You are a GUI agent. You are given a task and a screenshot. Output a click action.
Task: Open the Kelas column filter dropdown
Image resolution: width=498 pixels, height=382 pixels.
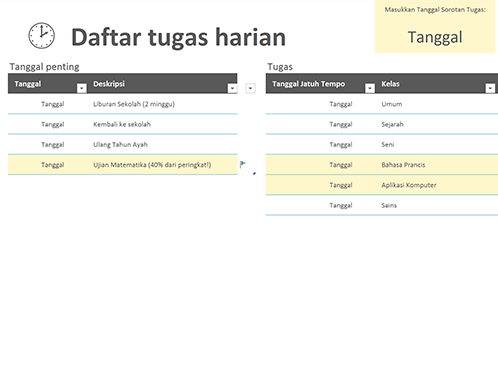490,88
